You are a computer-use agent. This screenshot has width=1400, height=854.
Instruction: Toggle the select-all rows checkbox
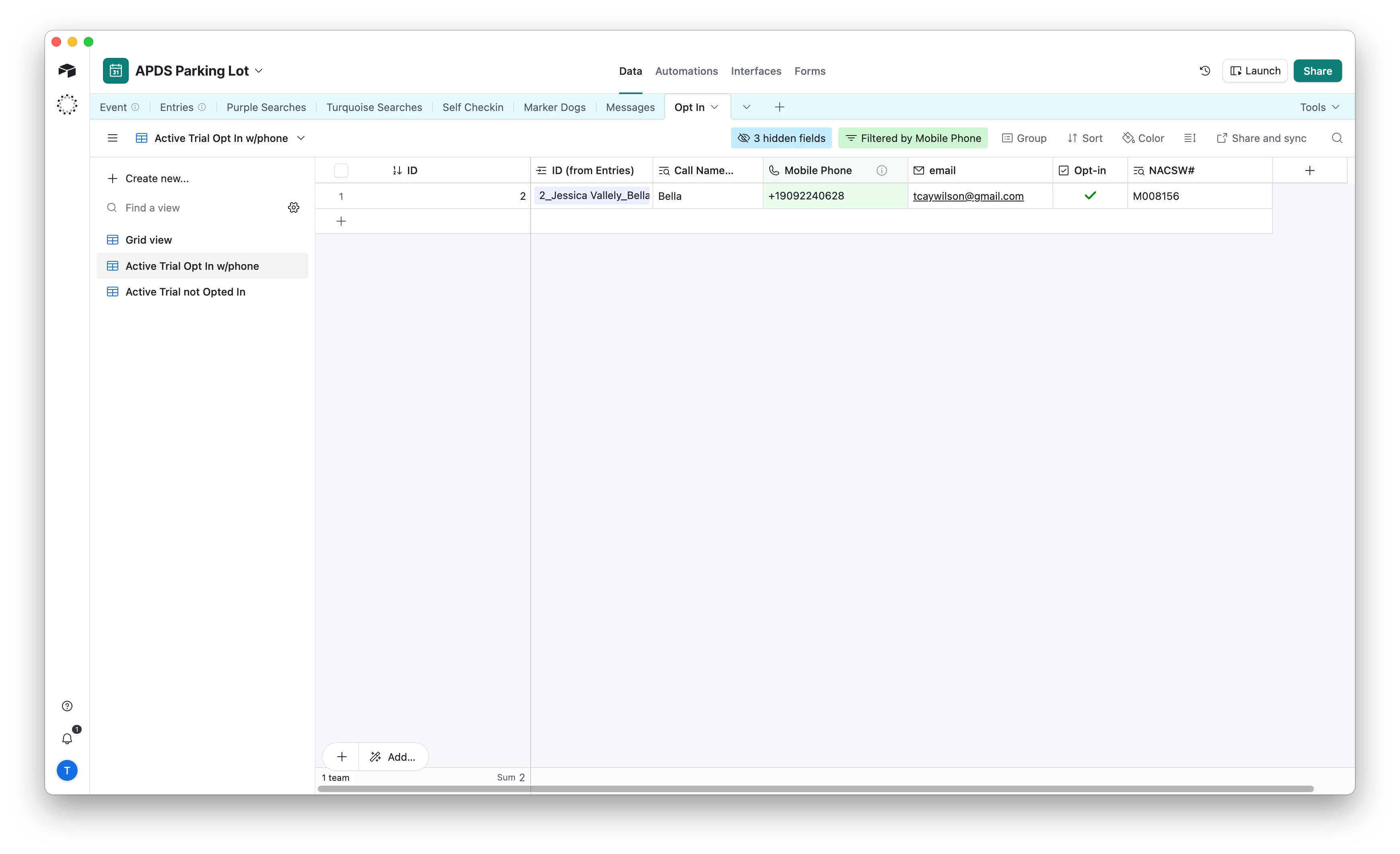pyautogui.click(x=341, y=170)
